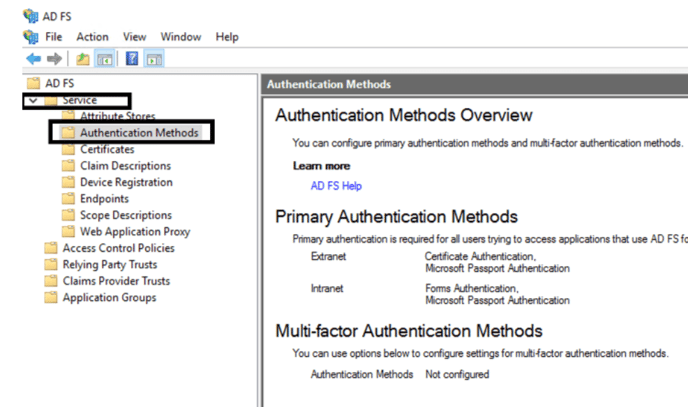Open the Window menu
Image resolution: width=688 pixels, height=407 pixels.
(180, 37)
